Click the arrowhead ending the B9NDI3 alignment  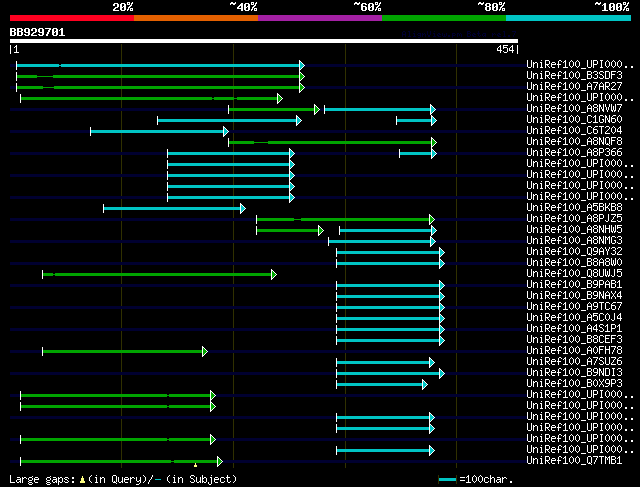point(442,374)
